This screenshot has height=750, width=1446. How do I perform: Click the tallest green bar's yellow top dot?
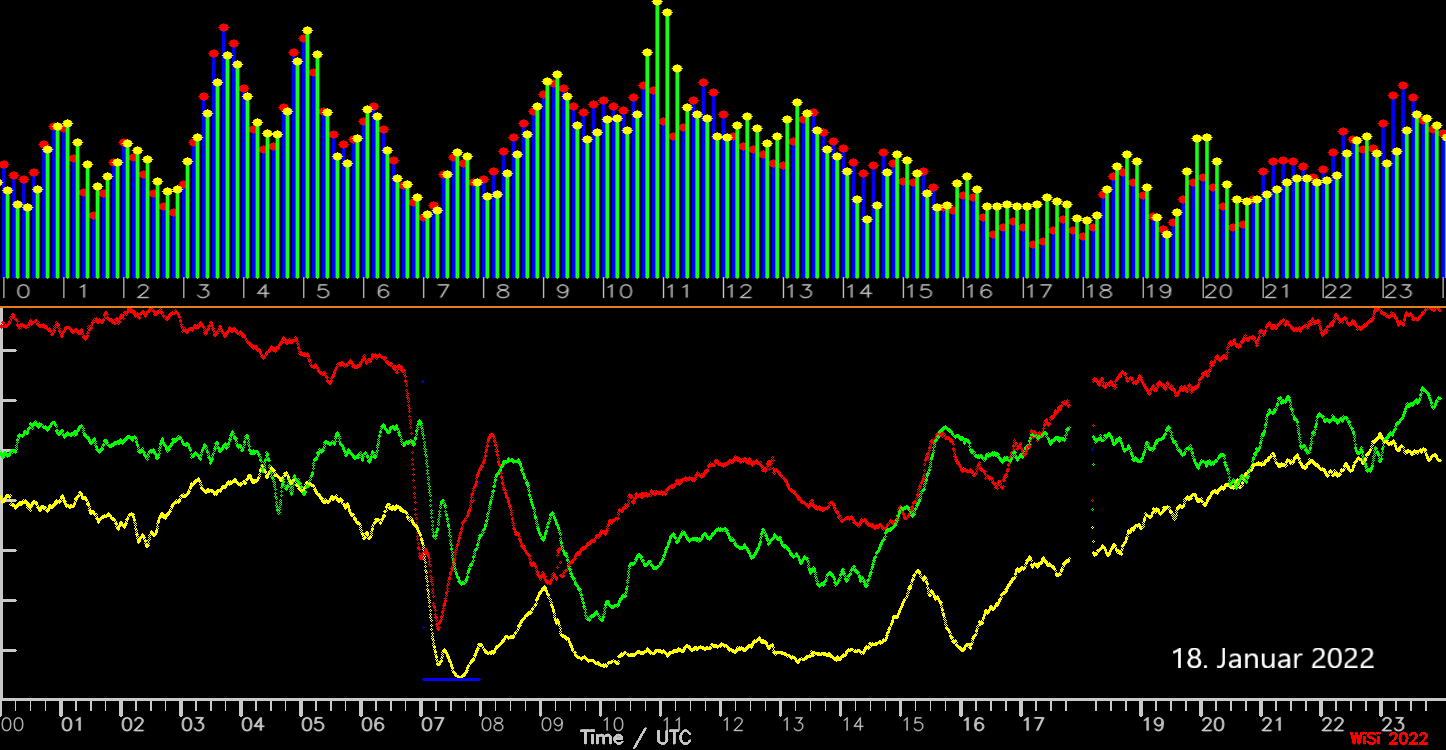[657, 4]
